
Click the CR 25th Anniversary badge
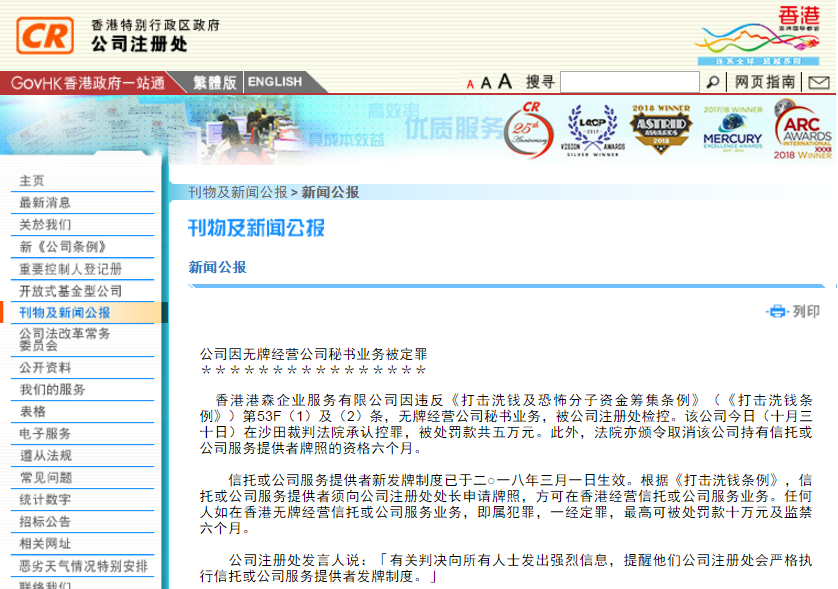(528, 130)
